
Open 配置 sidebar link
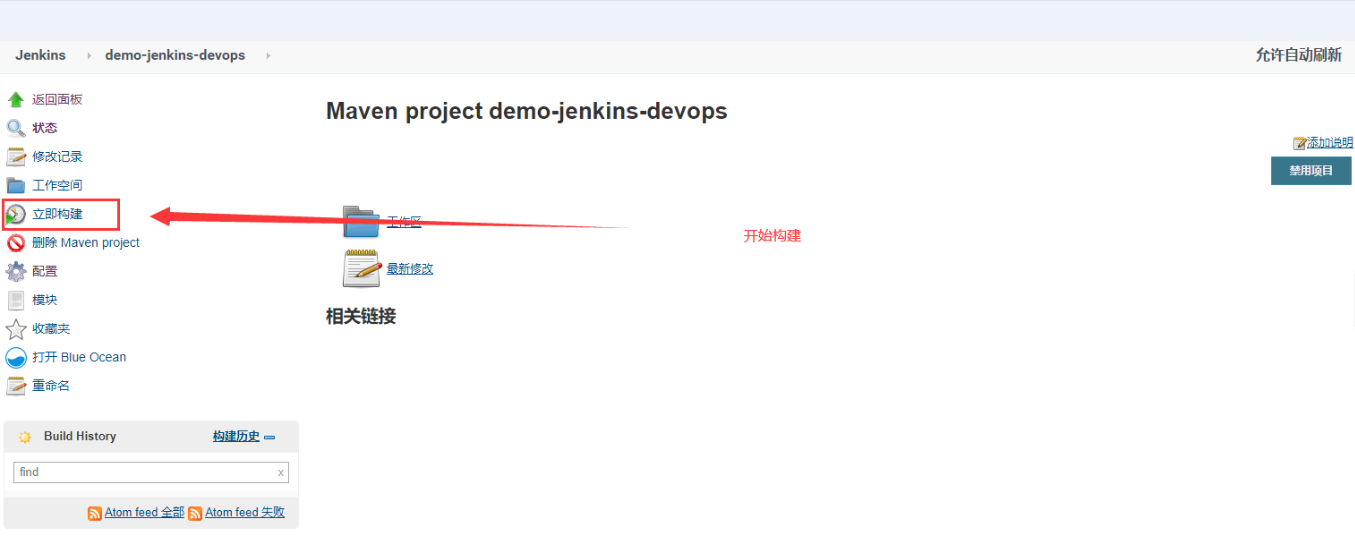[x=45, y=271]
